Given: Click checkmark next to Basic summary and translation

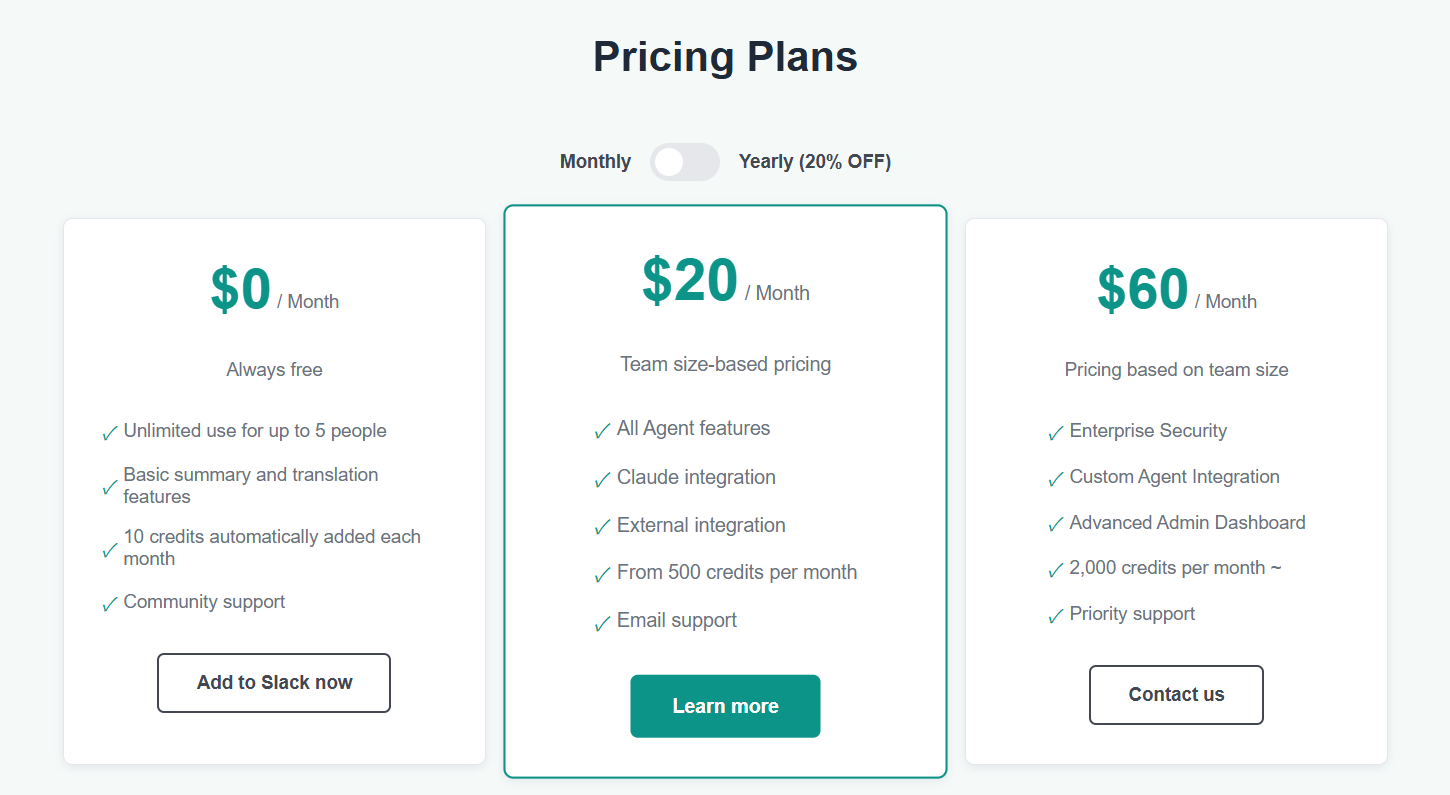Looking at the screenshot, I should 110,487.
